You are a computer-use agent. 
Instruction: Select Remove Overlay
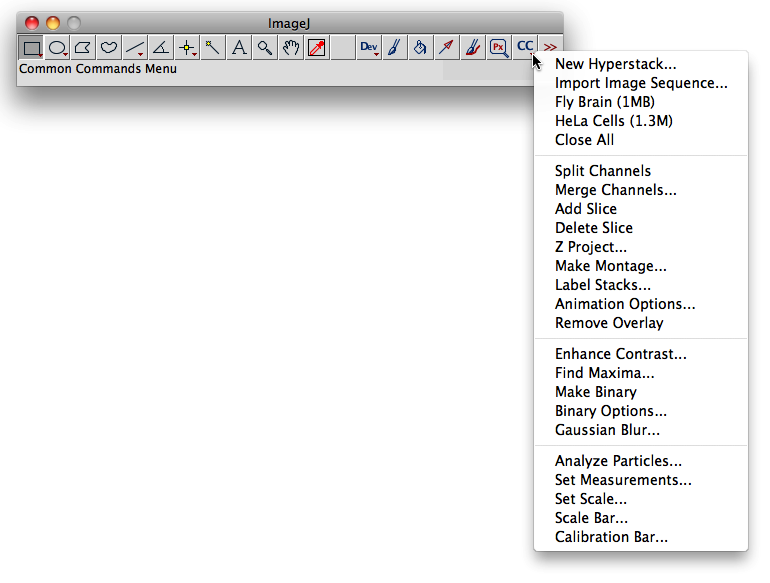point(641,323)
